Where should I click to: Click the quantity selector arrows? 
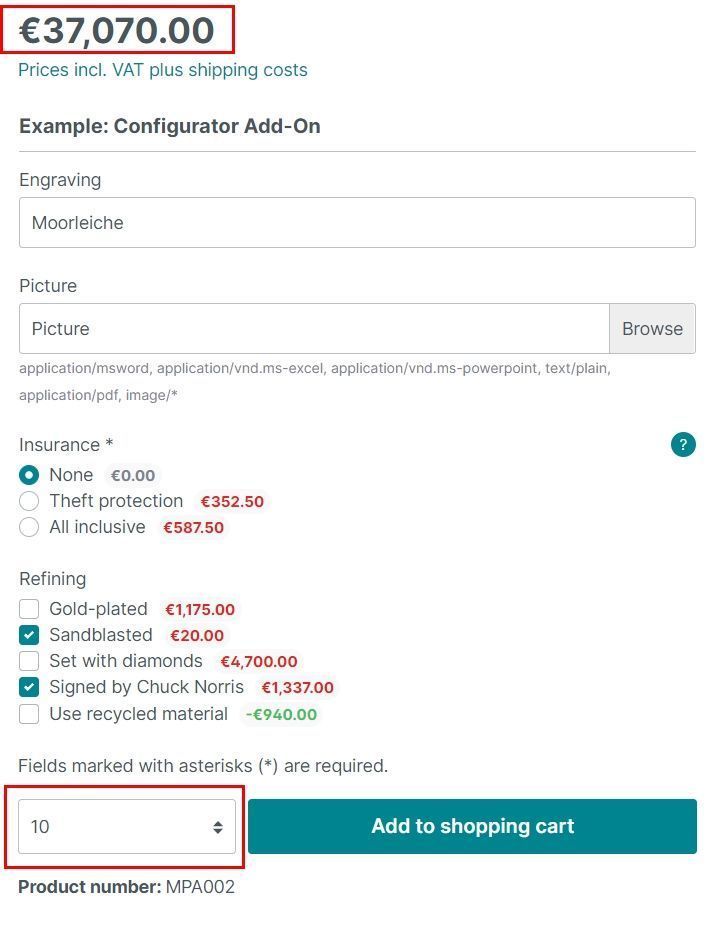217,827
